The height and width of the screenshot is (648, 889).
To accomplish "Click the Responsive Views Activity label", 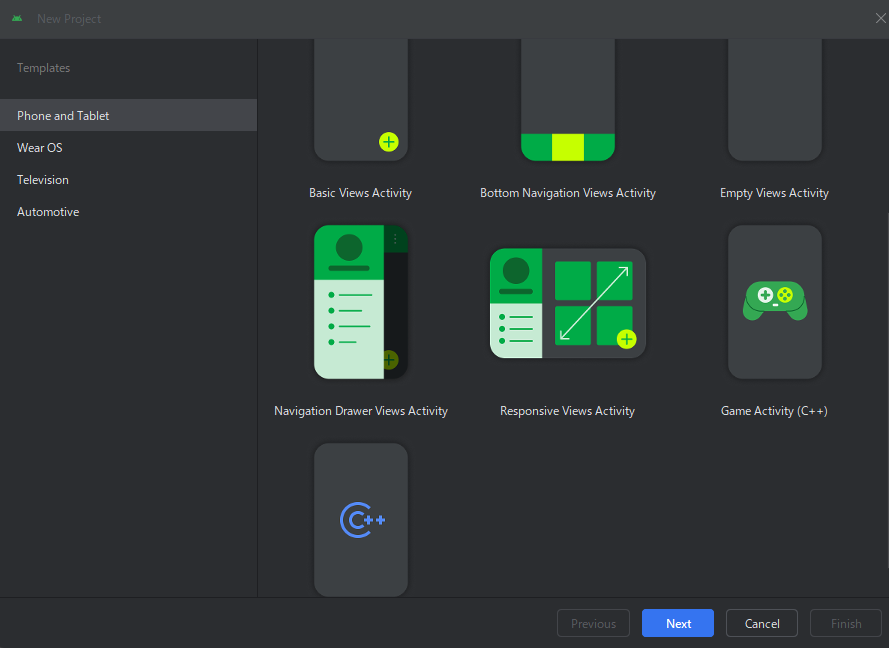I will pos(568,410).
